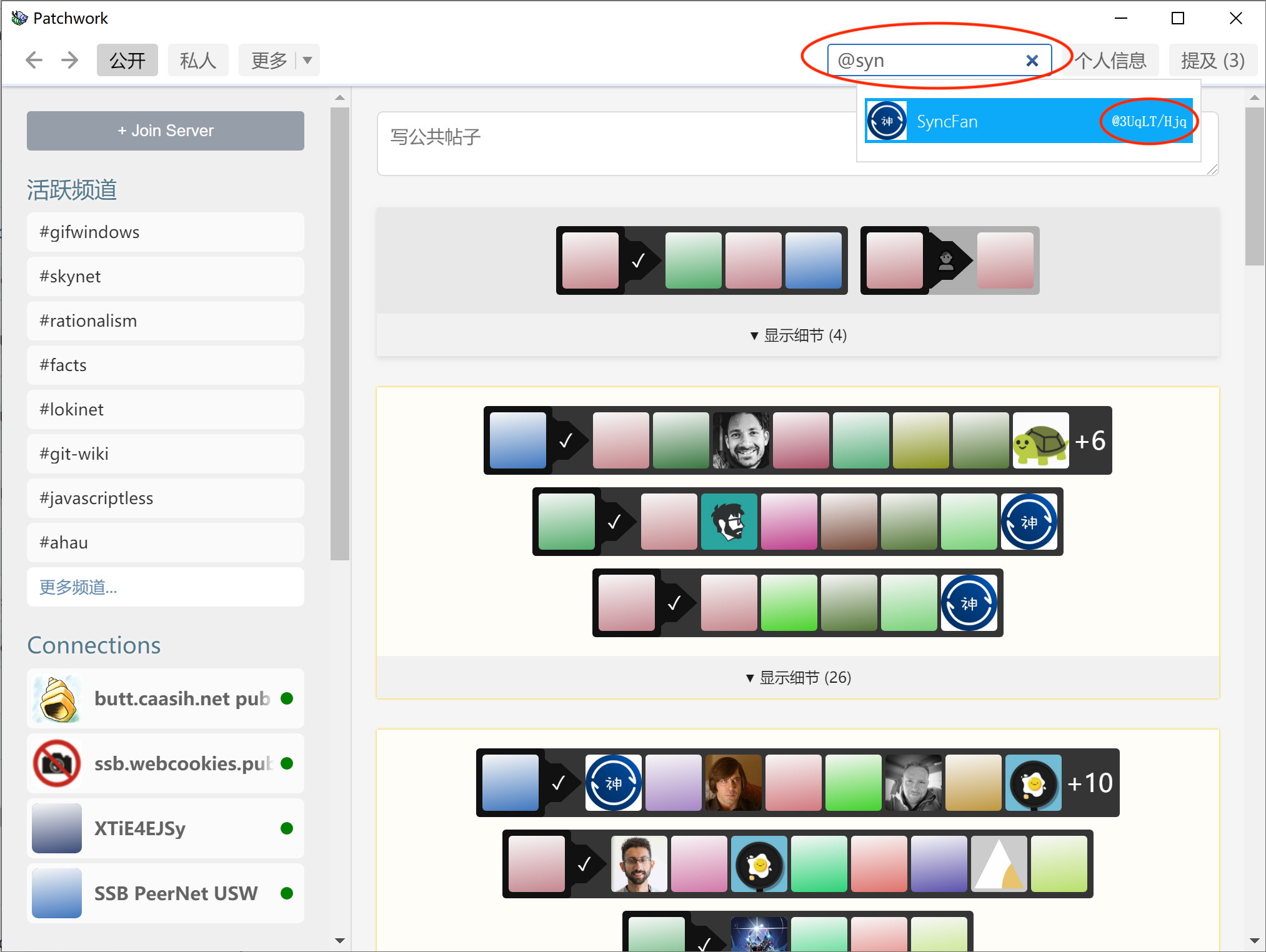Screen dimensions: 1266x952
Task: Click the sidebar scrollbar up arrow
Action: tap(340, 97)
